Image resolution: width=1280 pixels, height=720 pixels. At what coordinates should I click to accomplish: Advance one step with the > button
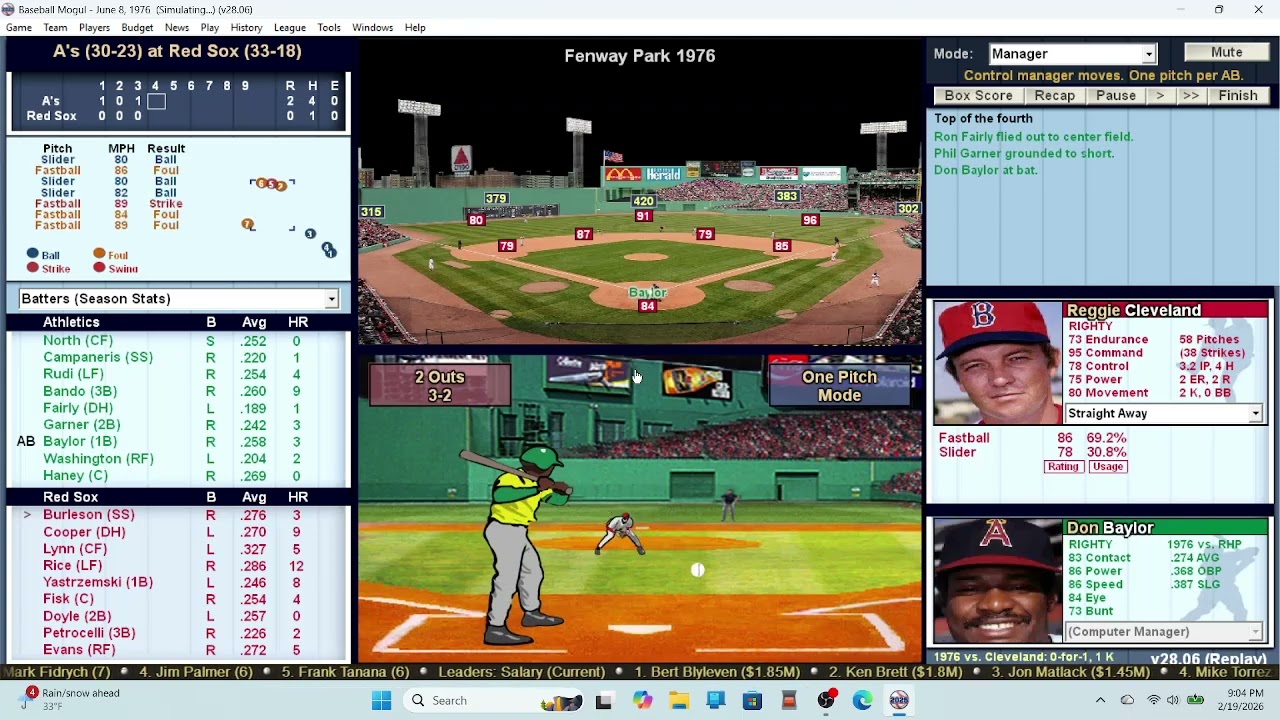[1160, 96]
